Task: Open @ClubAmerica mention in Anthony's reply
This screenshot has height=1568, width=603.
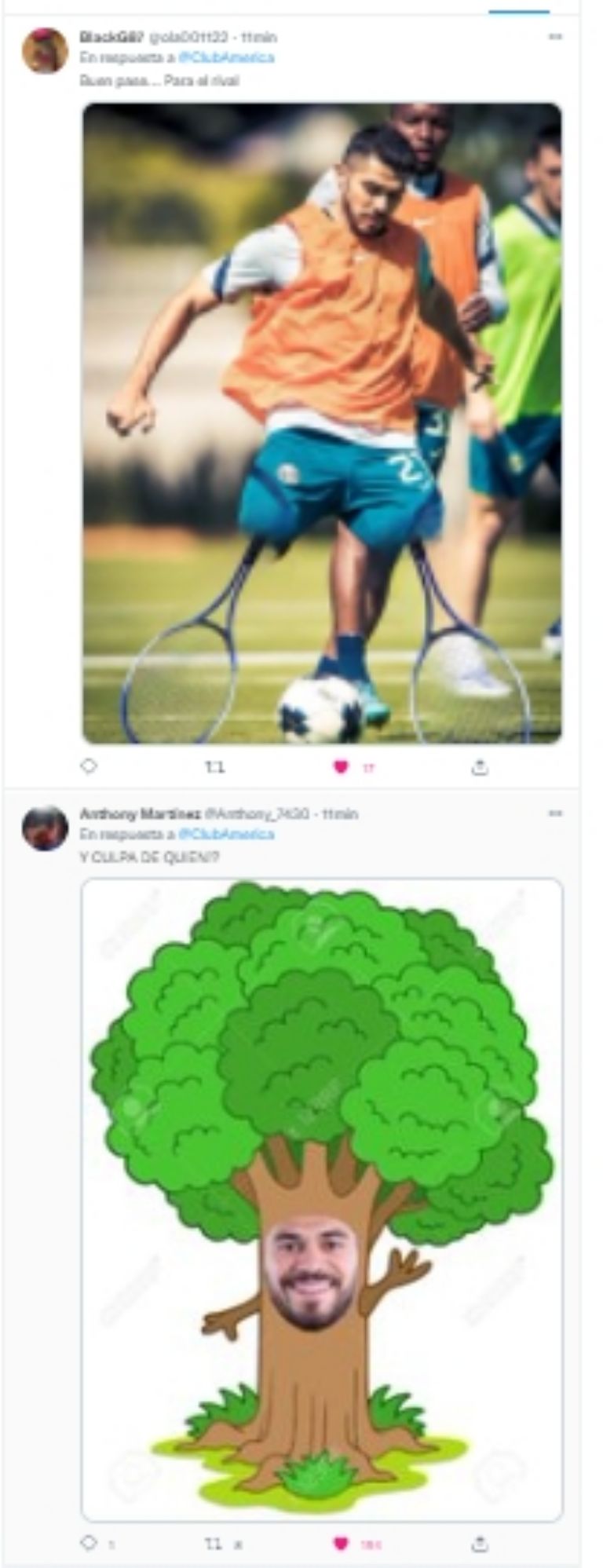Action: pyautogui.click(x=226, y=834)
